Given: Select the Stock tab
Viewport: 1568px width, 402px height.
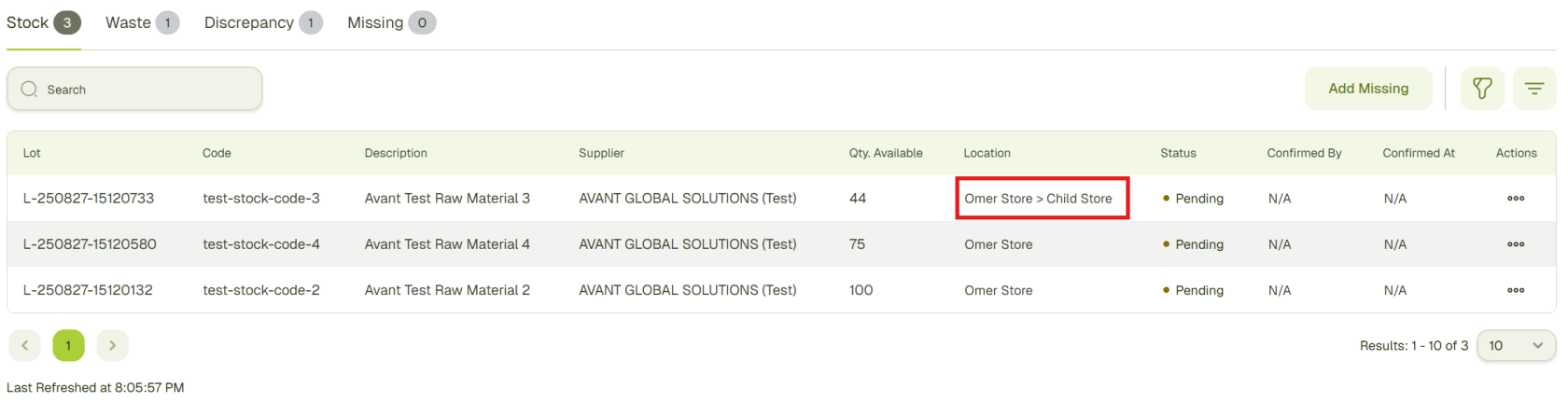Looking at the screenshot, I should 43,22.
